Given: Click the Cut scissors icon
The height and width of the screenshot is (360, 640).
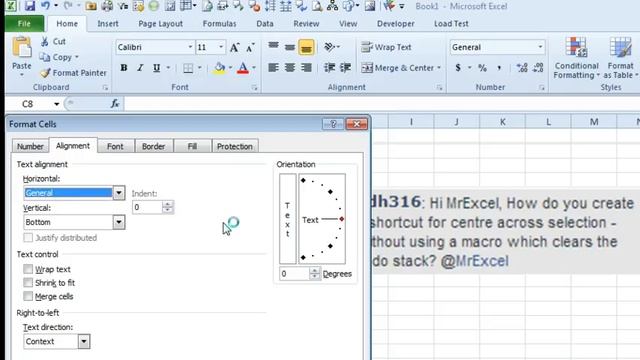Looking at the screenshot, I should click(x=45, y=42).
